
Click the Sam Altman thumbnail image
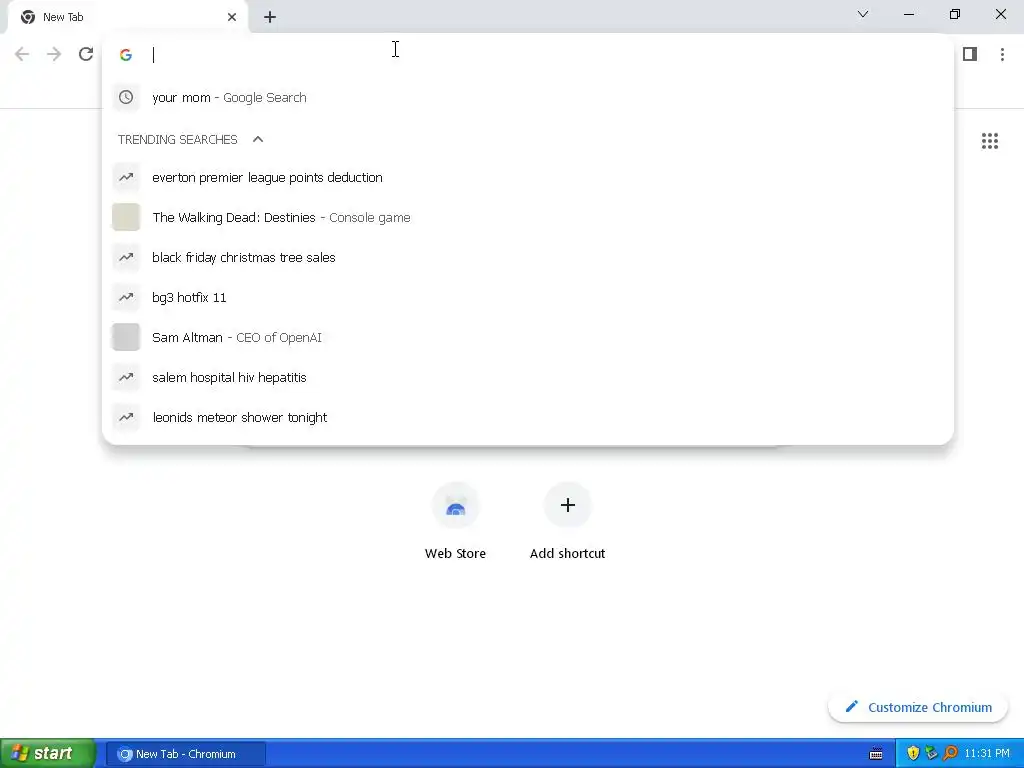pos(126,337)
